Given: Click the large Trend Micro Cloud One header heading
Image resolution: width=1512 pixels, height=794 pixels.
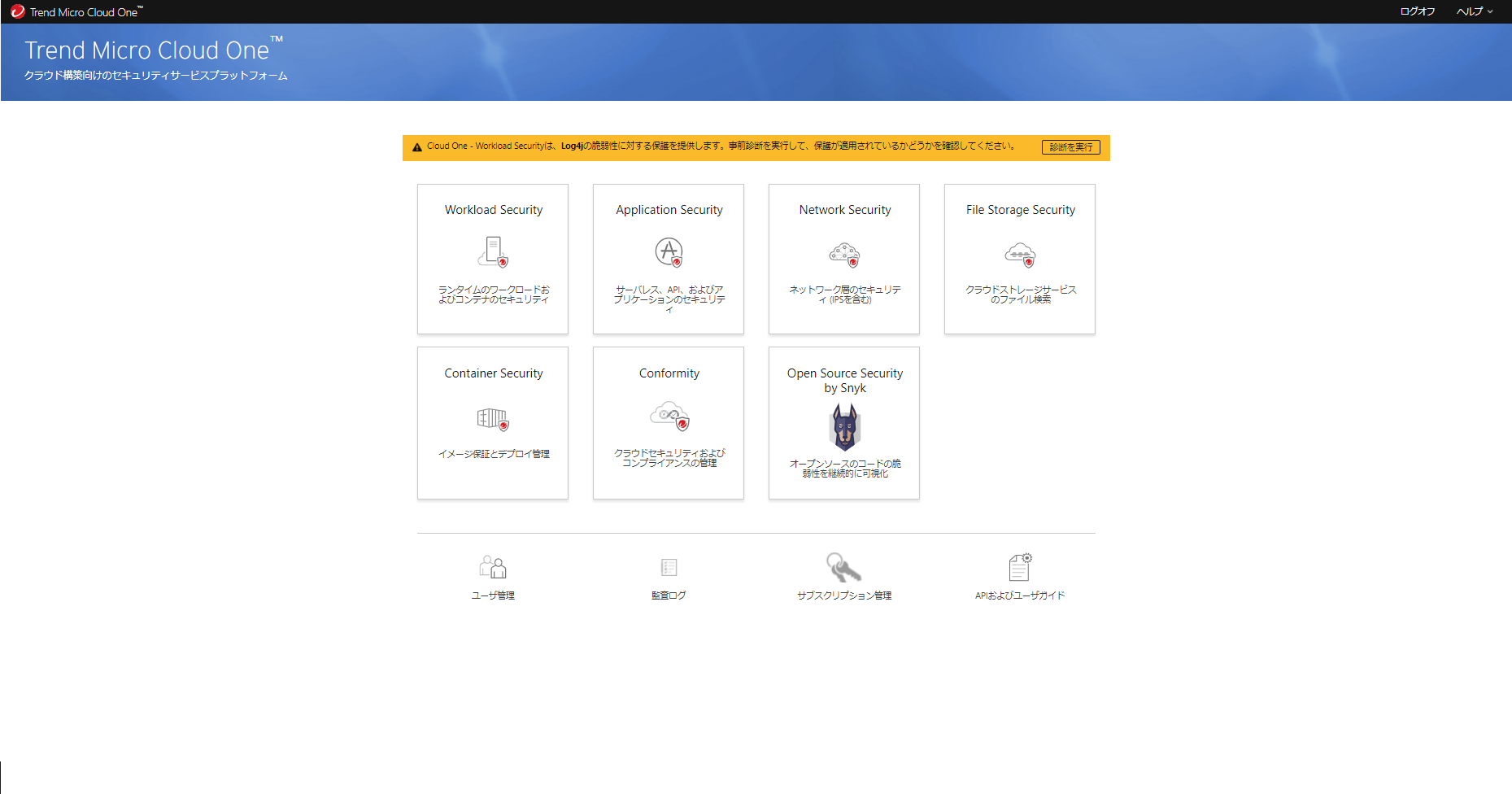Looking at the screenshot, I should [154, 50].
